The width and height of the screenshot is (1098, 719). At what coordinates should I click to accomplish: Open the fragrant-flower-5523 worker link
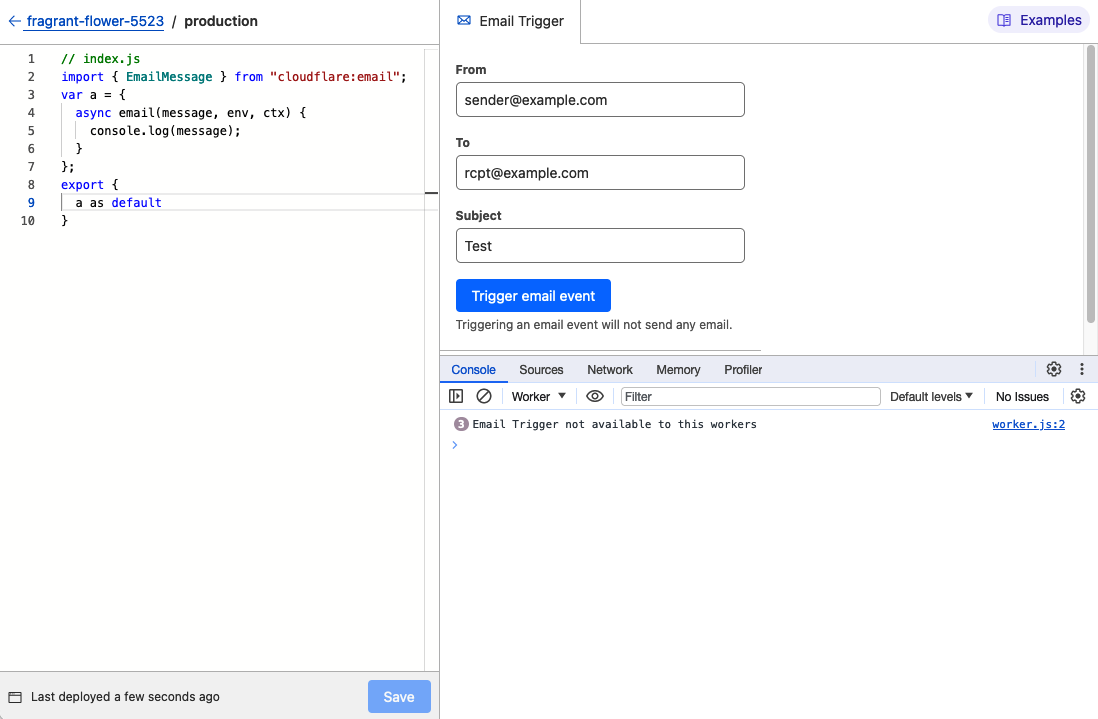[95, 21]
